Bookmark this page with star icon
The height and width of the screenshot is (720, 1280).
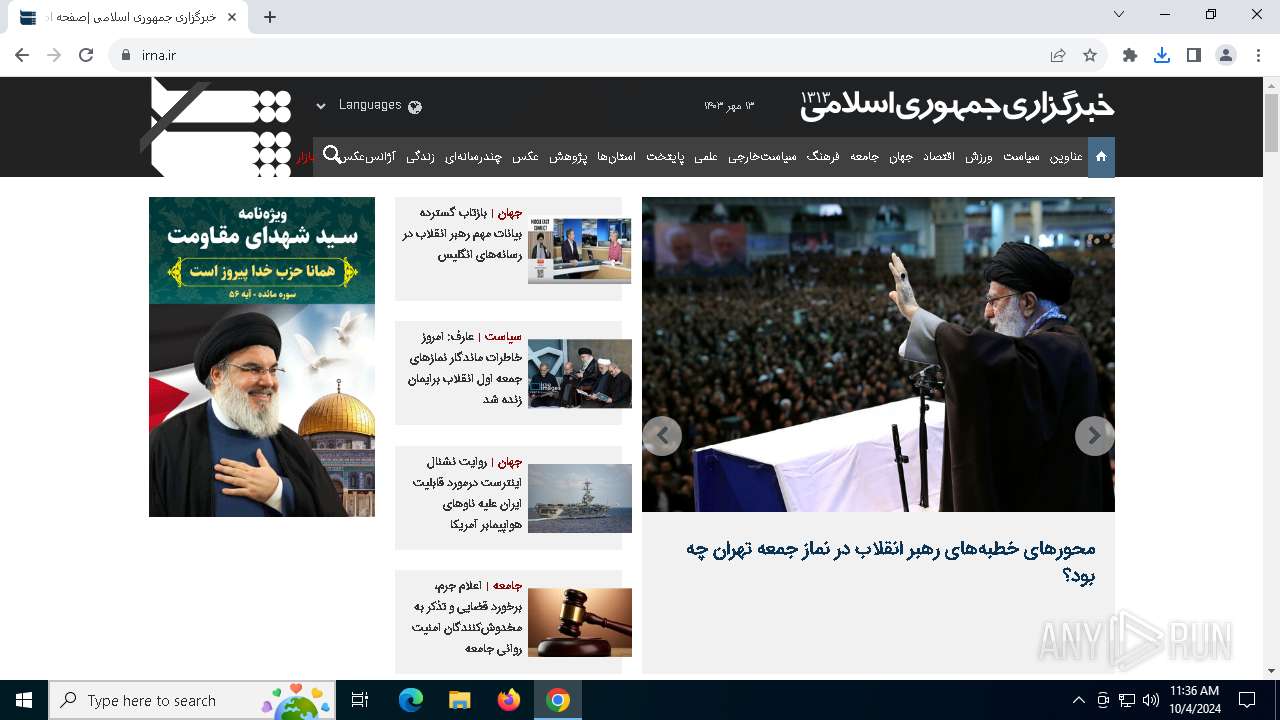tap(1090, 55)
